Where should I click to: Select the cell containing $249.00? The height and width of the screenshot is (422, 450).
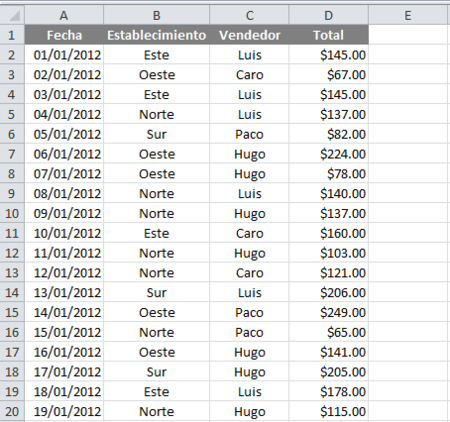coord(329,312)
